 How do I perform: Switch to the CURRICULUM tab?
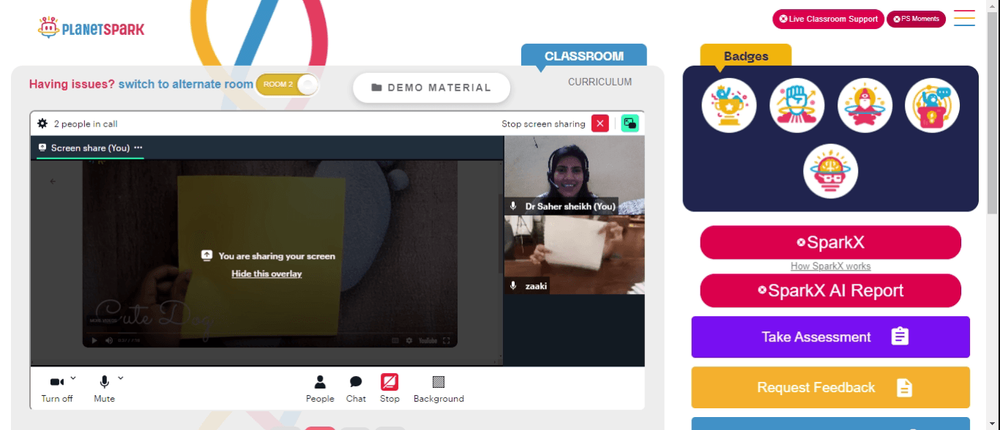click(600, 82)
